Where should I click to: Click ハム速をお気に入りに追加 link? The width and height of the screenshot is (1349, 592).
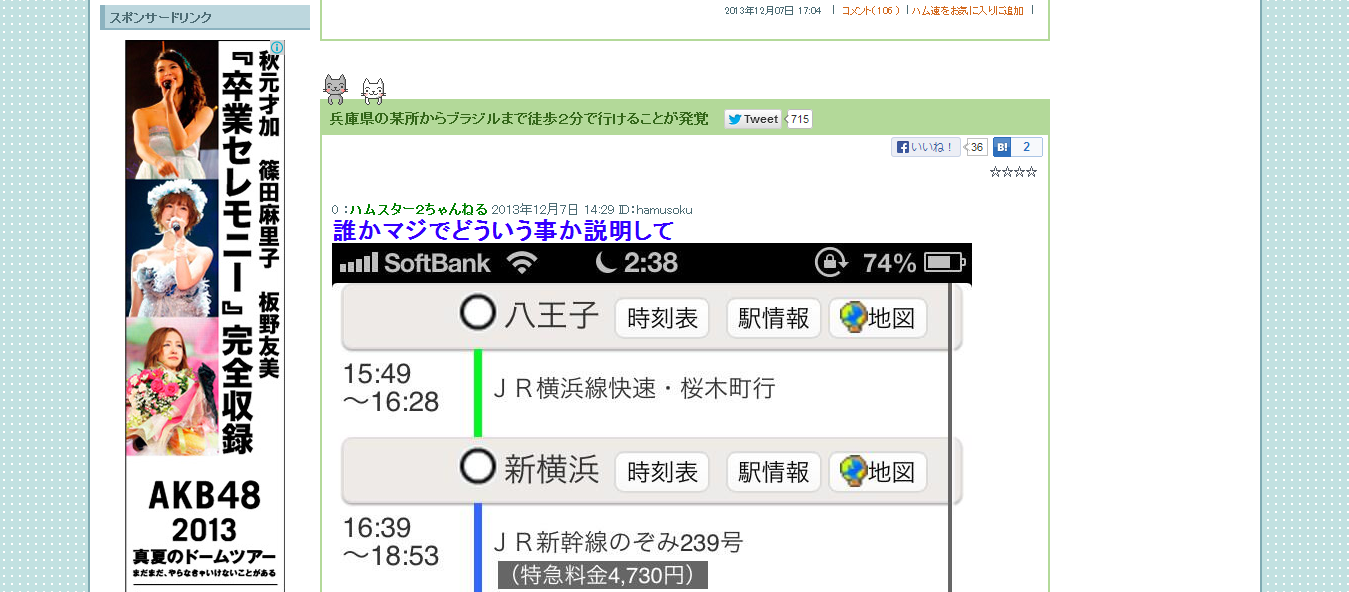(x=968, y=11)
